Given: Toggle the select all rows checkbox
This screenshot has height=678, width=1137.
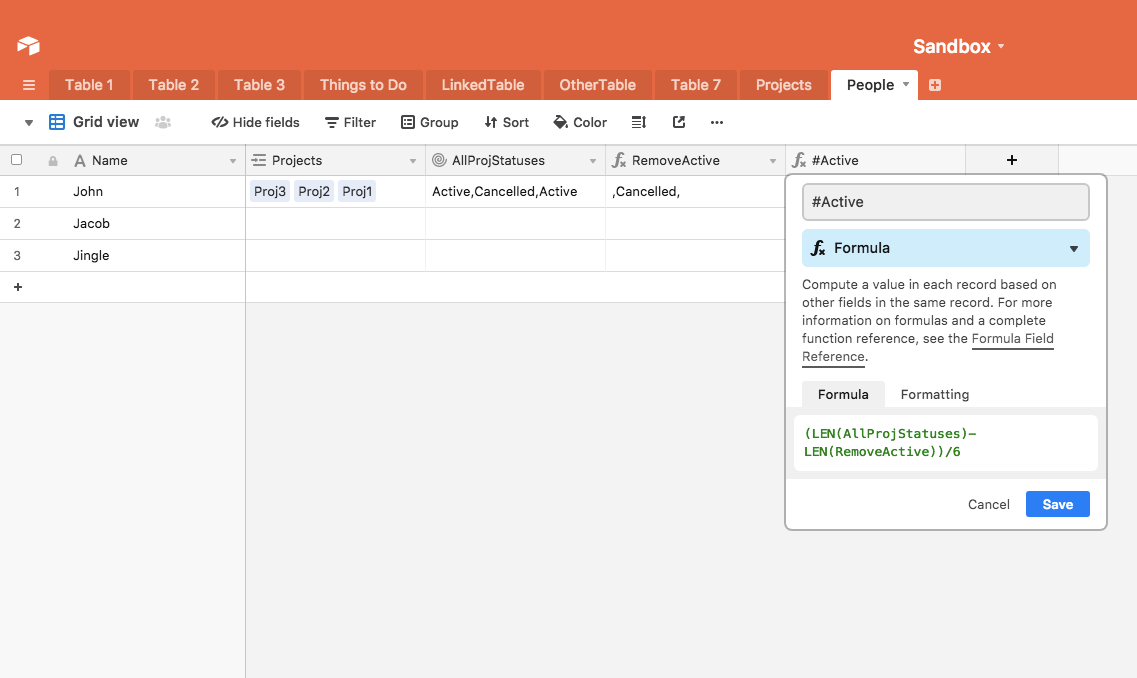Looking at the screenshot, I should coord(17,160).
